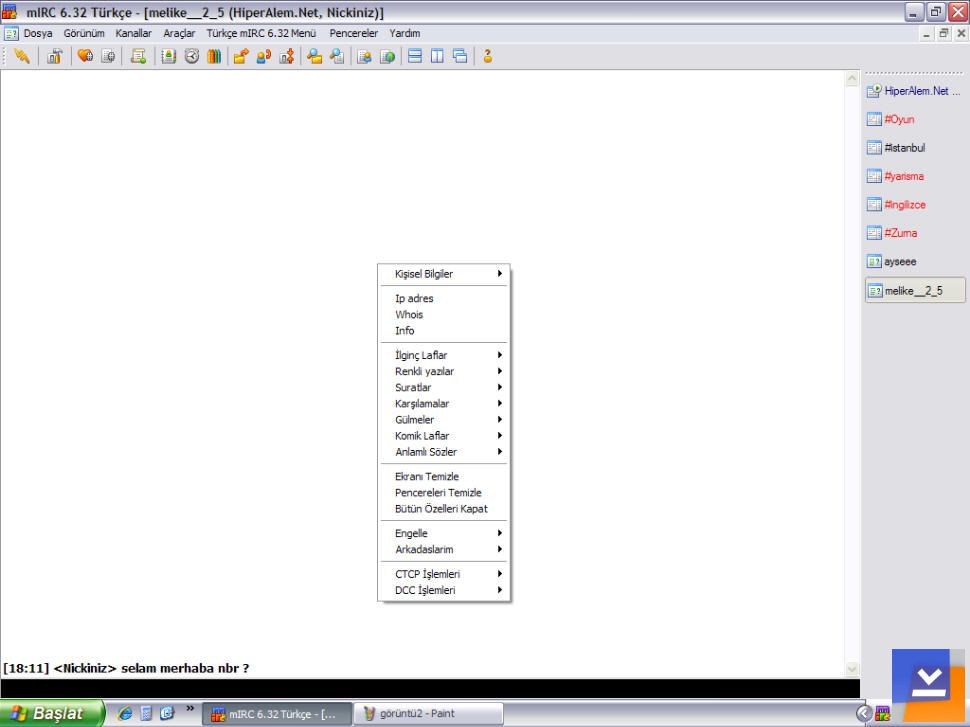Screen dimensions: 970x727
Task: Select Ekranı Temizle in context menu
Action: 444,476
